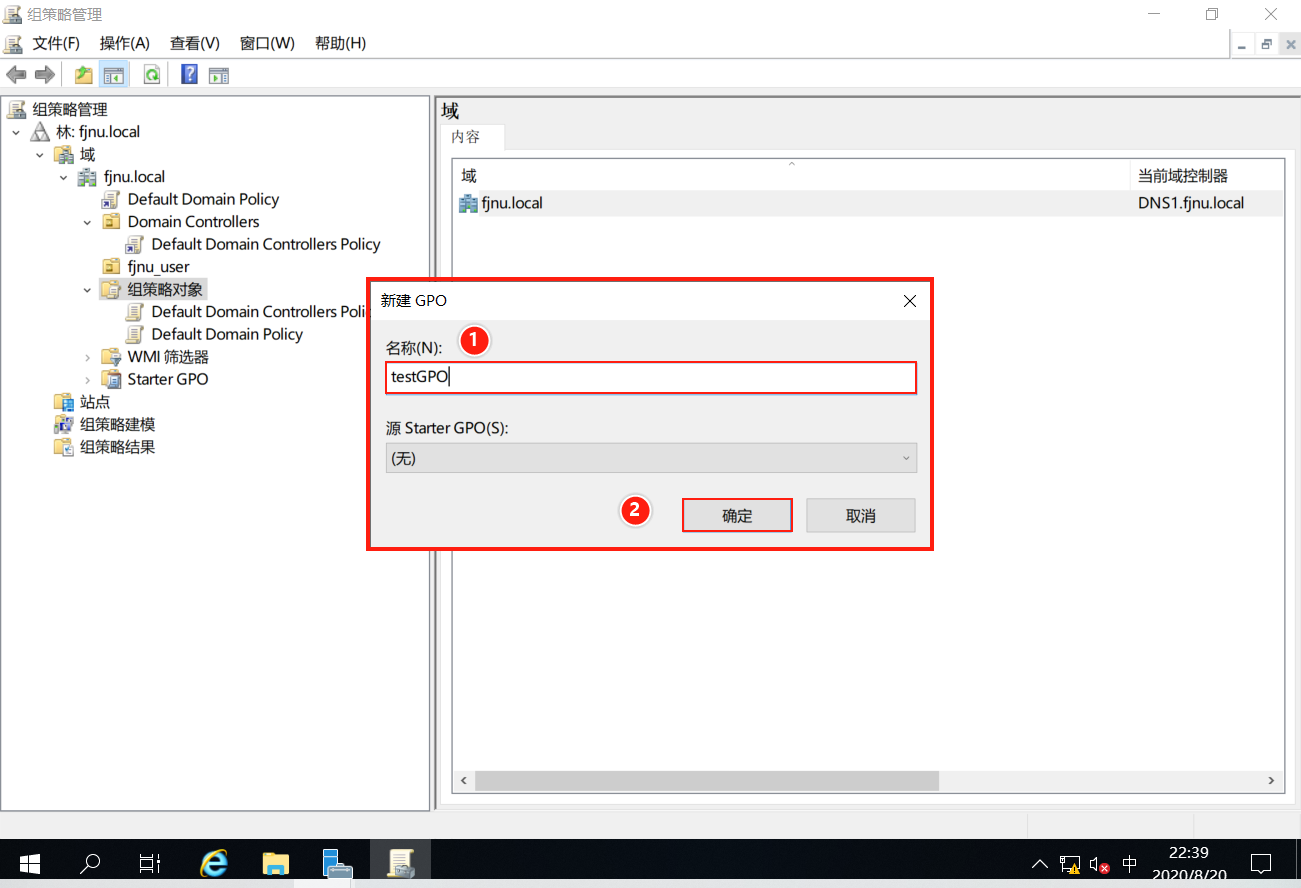Screen dimensions: 1301x888
Task: Collapse the 组策略对象 node
Action: (x=88, y=290)
